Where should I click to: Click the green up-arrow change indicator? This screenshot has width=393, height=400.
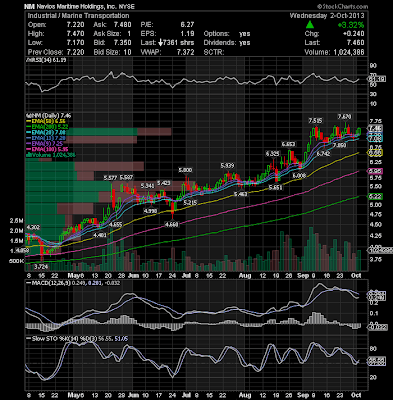tap(310, 24)
